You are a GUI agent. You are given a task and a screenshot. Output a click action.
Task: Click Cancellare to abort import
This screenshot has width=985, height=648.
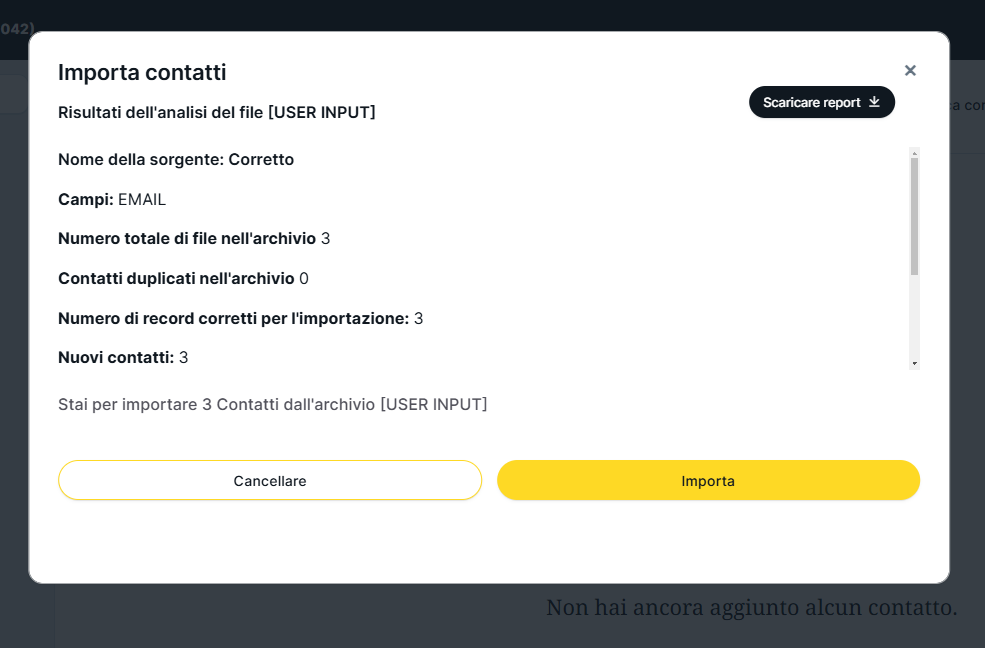270,480
